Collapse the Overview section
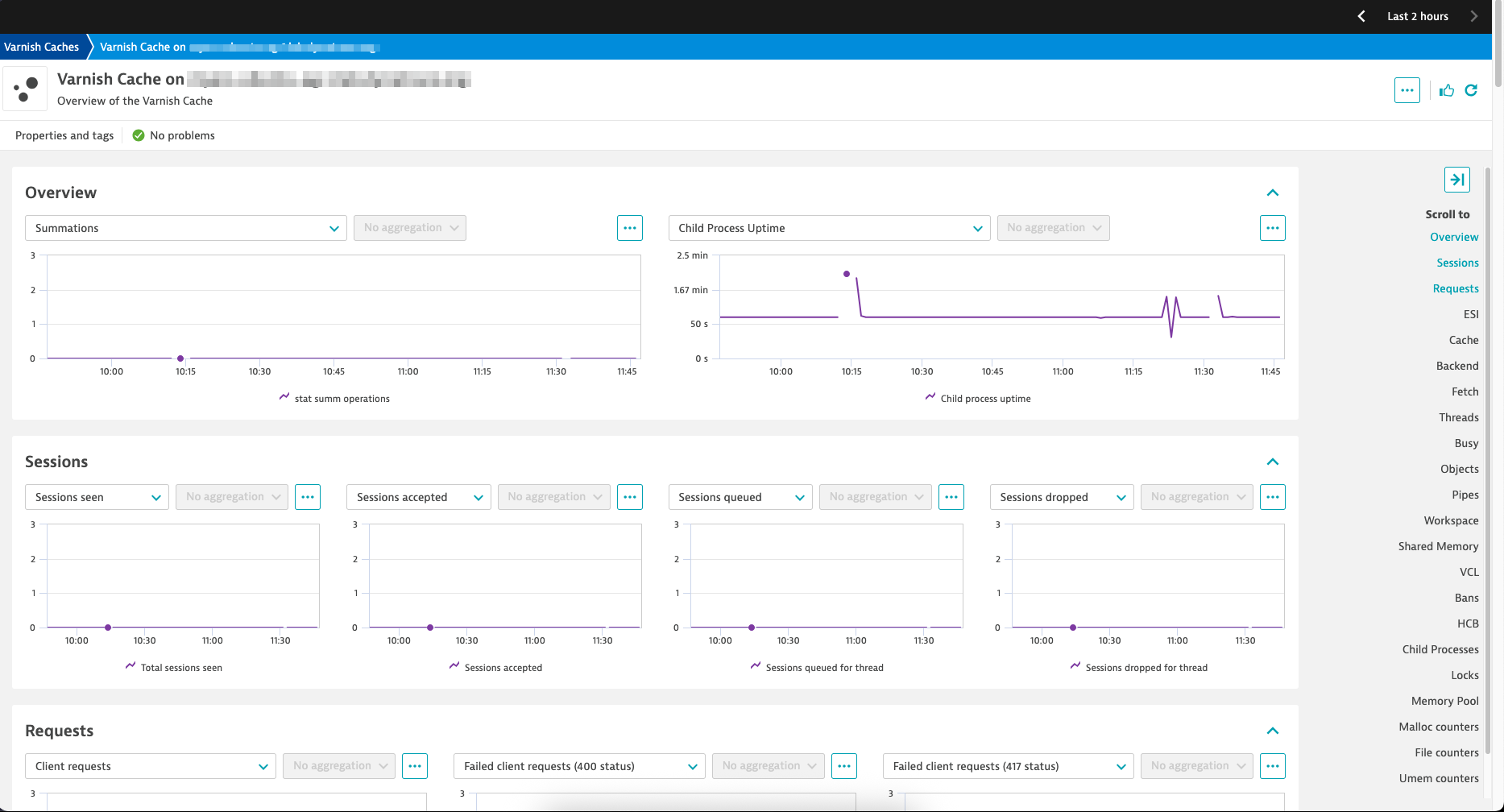 tap(1273, 193)
